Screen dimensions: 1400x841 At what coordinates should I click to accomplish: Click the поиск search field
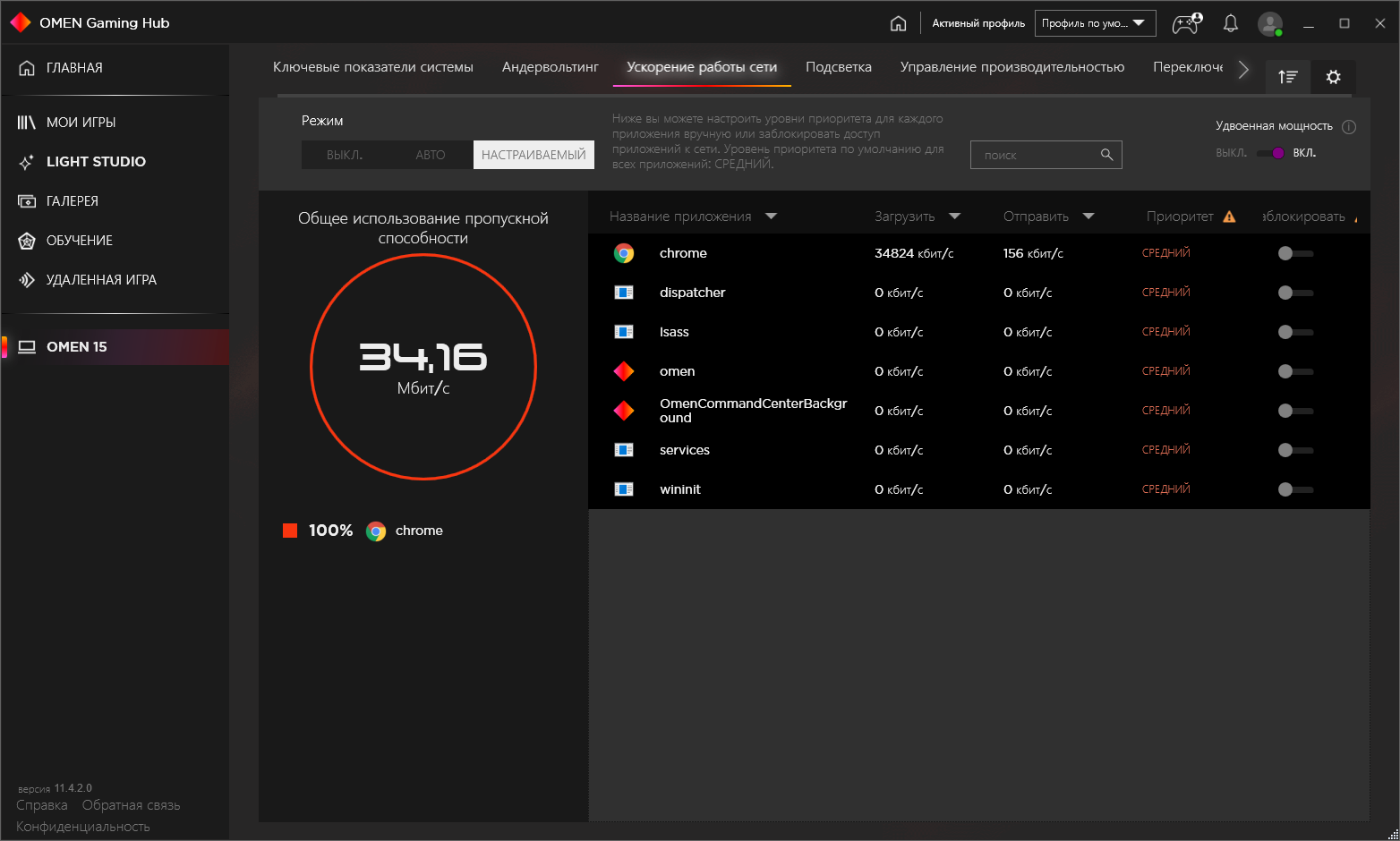point(1046,155)
